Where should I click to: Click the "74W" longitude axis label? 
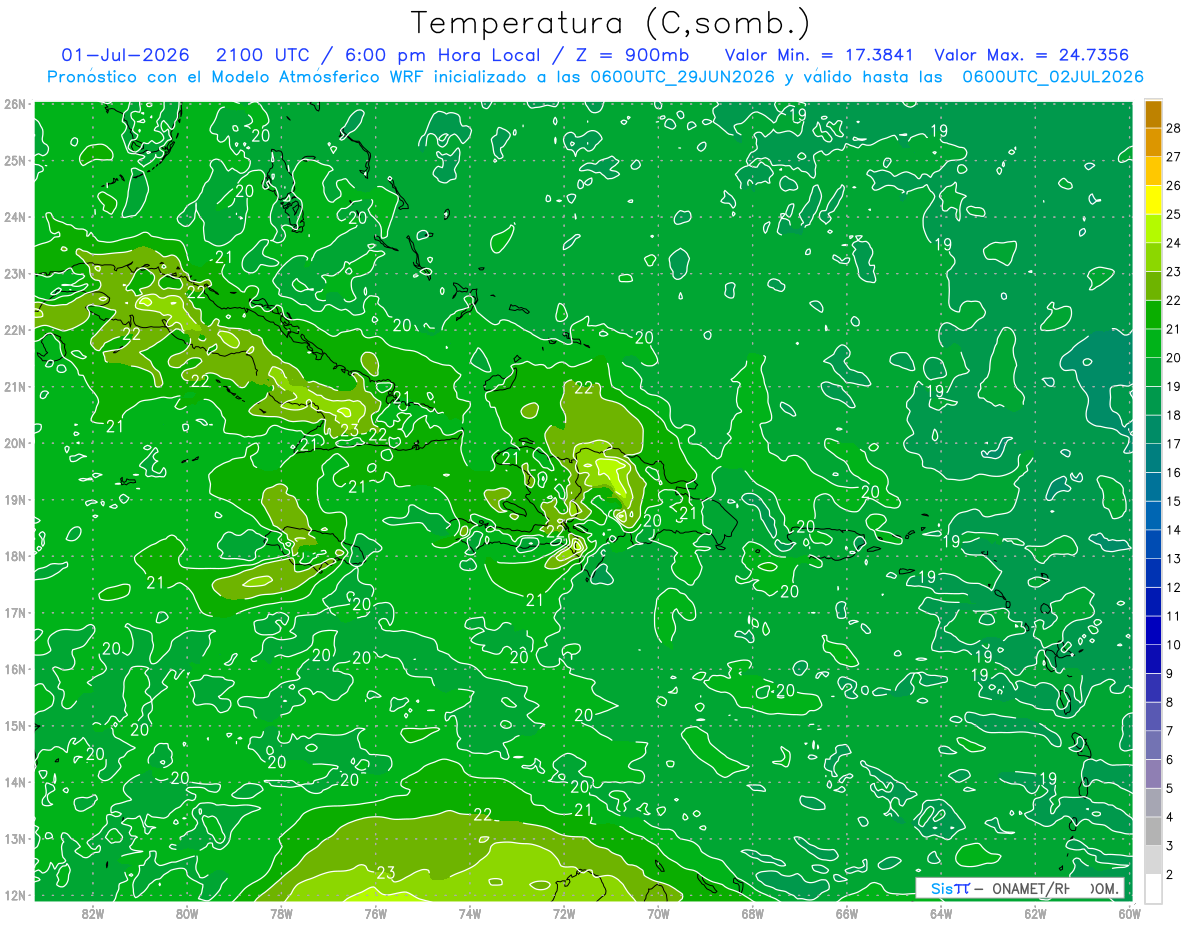click(x=469, y=912)
